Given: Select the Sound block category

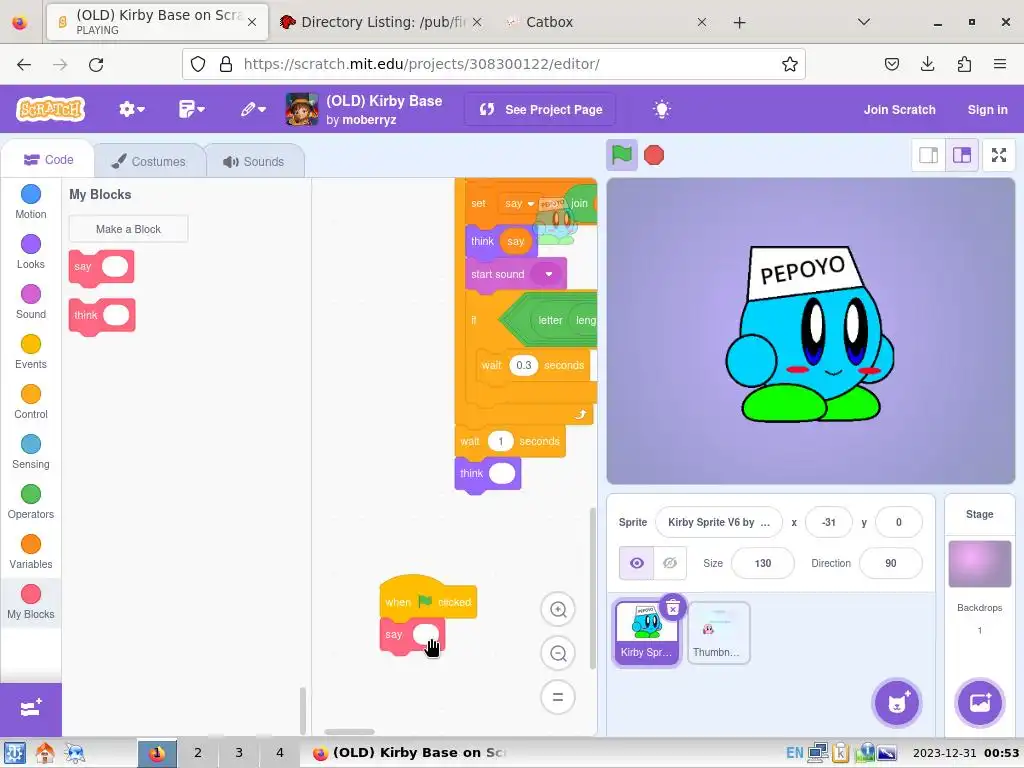Looking at the screenshot, I should 31,302.
